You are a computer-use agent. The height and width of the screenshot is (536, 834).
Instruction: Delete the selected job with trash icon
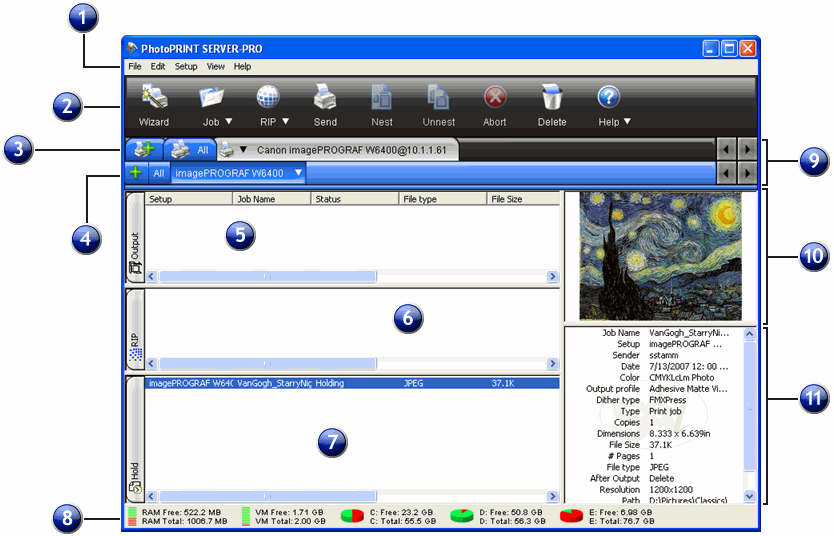coord(552,97)
